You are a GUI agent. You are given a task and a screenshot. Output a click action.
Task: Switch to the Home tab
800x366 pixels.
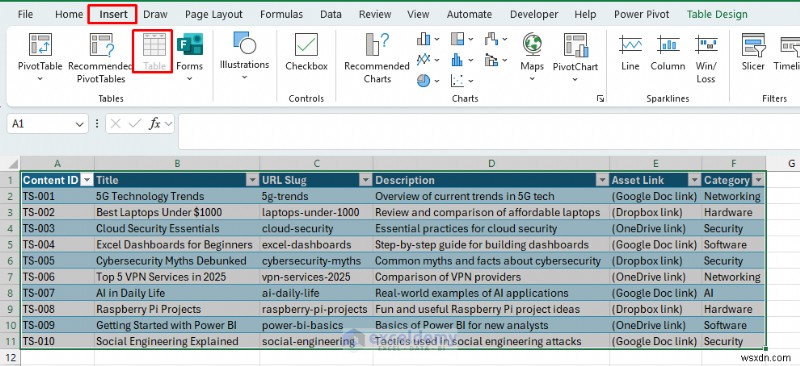point(68,14)
